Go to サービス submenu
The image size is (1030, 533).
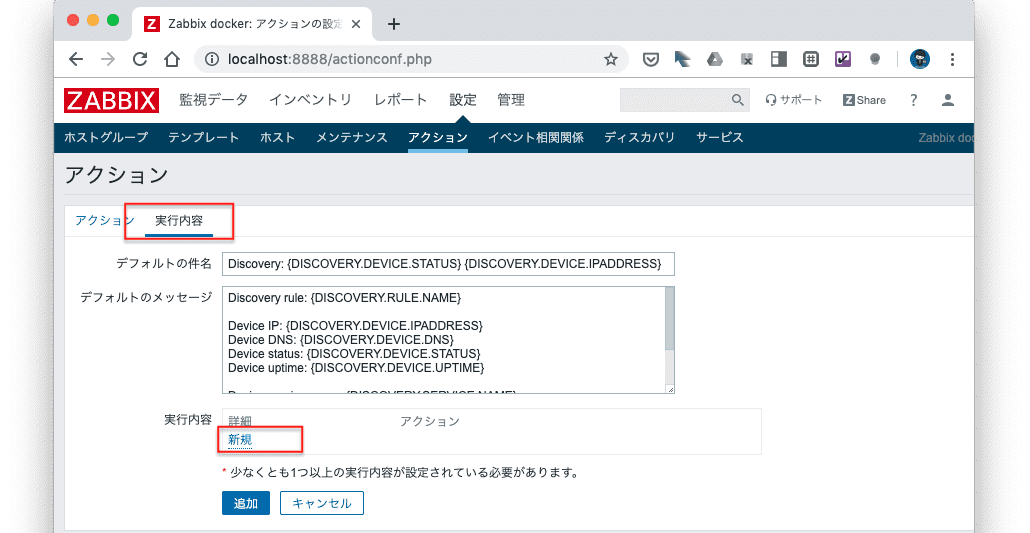[720, 137]
